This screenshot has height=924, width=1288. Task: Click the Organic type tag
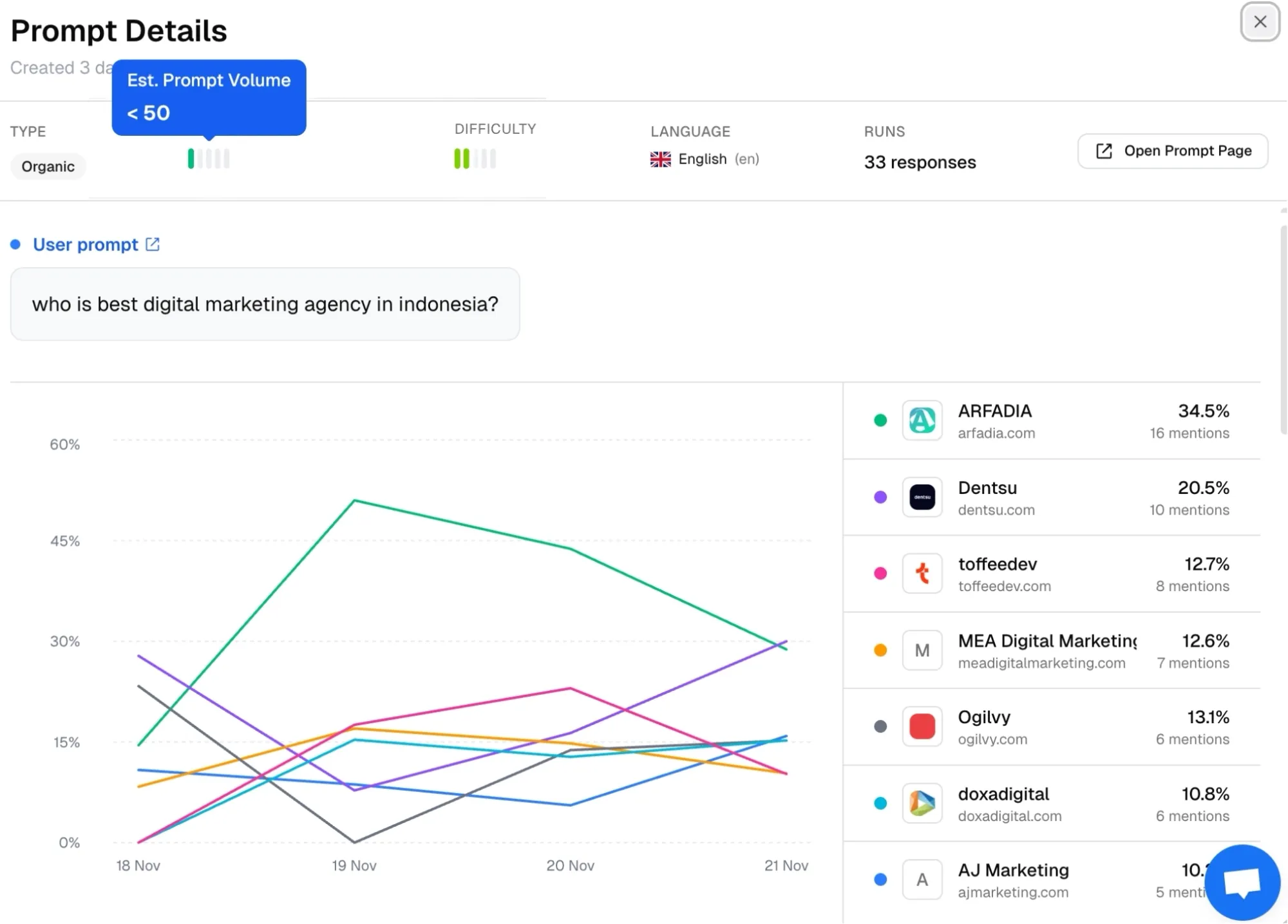coord(48,167)
